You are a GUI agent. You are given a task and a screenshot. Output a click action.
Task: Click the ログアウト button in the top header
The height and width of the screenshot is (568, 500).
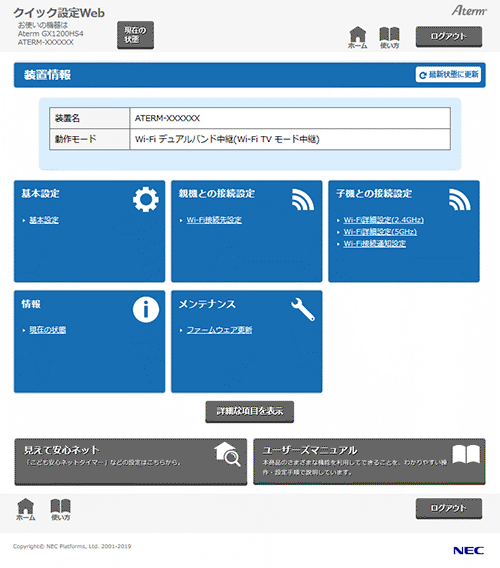coord(449,37)
